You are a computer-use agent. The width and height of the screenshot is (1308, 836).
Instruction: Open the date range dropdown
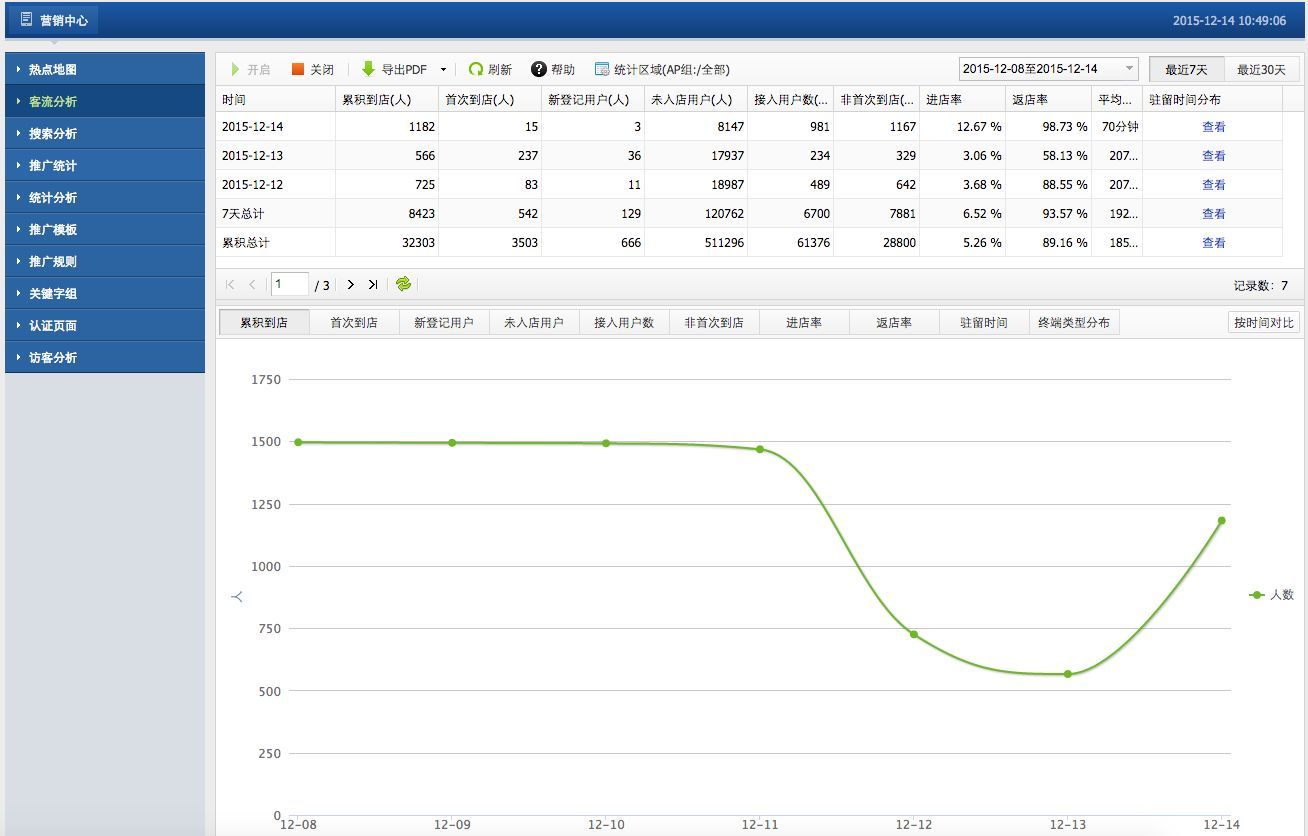point(1129,69)
